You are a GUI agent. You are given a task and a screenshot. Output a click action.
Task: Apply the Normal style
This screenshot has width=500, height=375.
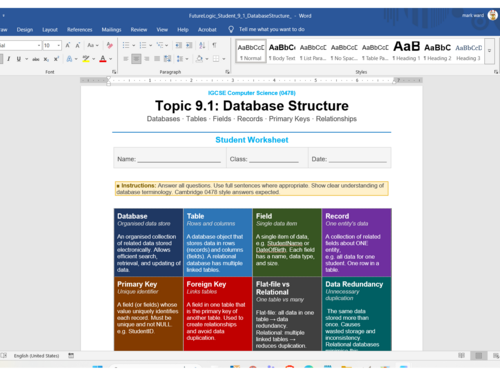click(x=251, y=51)
